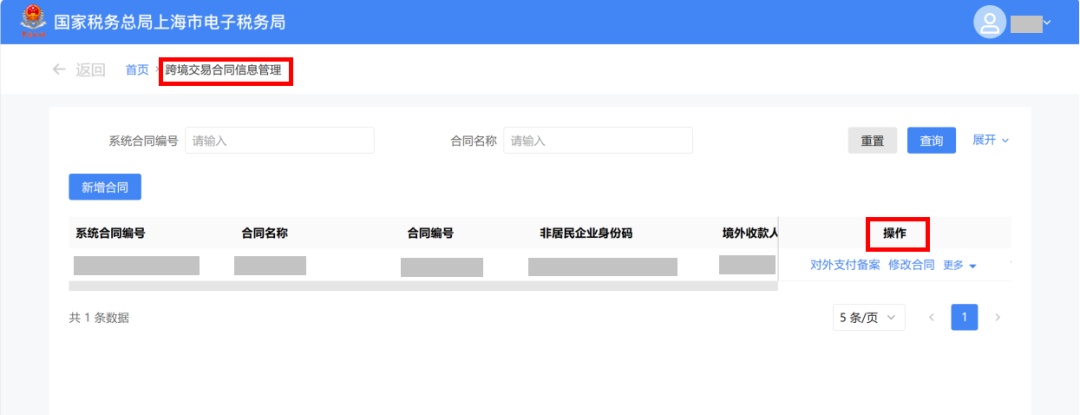Navigate to 首页 breadcrumb
The height and width of the screenshot is (415, 1080).
pyautogui.click(x=136, y=70)
